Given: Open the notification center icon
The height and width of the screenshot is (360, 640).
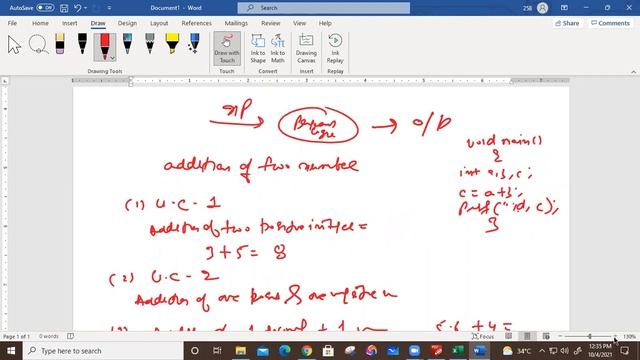Looking at the screenshot, I should pyautogui.click(x=624, y=351).
